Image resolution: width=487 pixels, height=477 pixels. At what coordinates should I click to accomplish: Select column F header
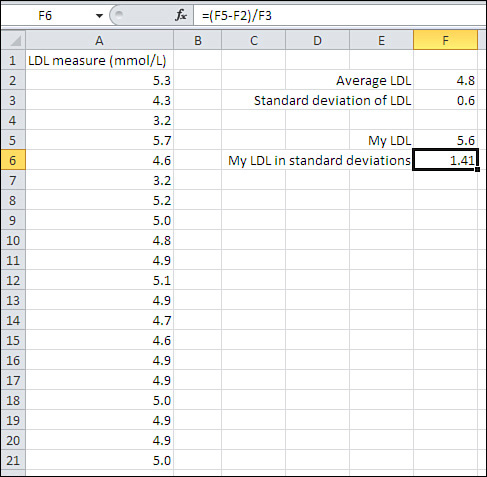click(445, 41)
